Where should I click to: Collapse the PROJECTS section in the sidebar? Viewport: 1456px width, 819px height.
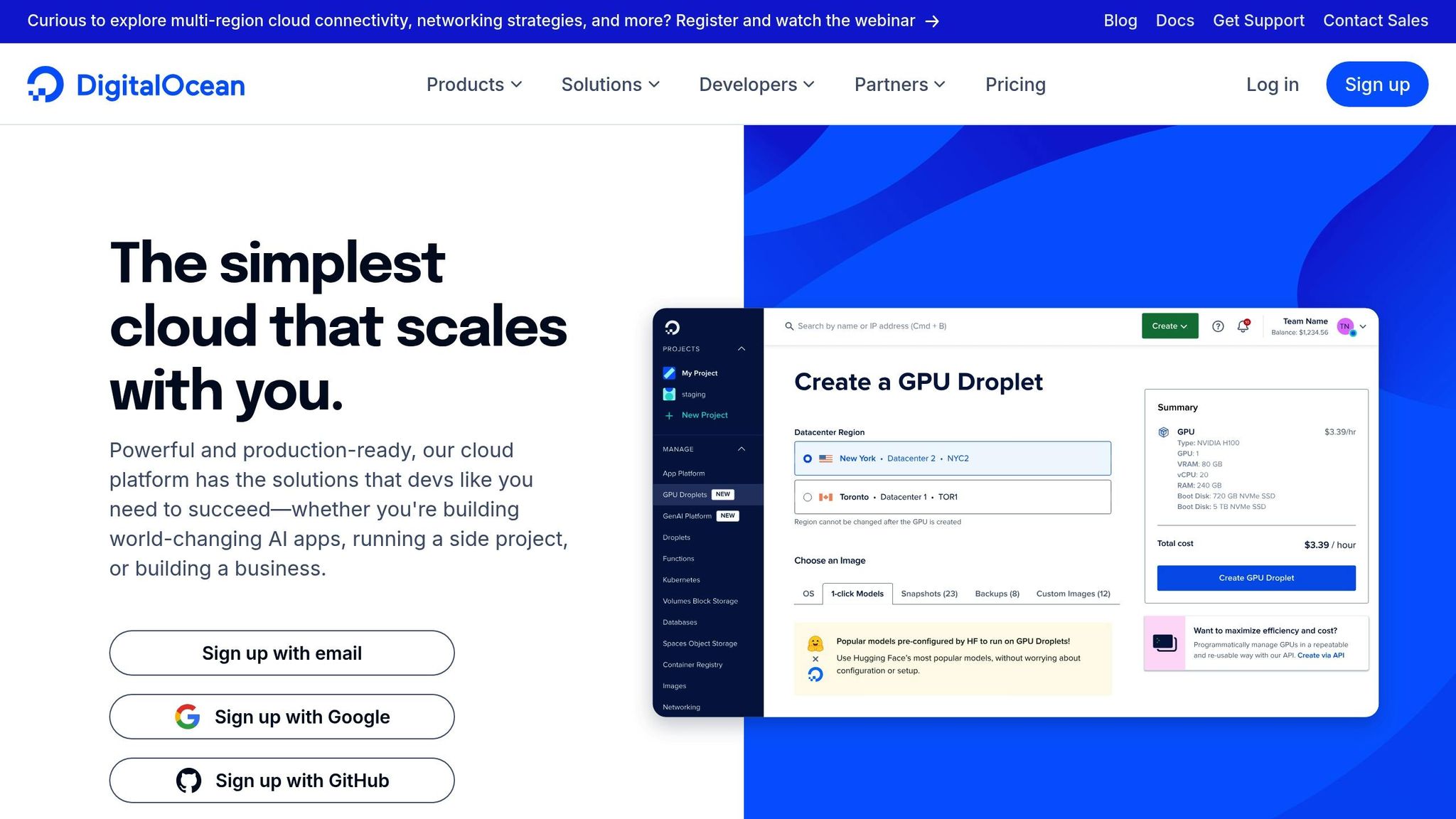(x=741, y=348)
